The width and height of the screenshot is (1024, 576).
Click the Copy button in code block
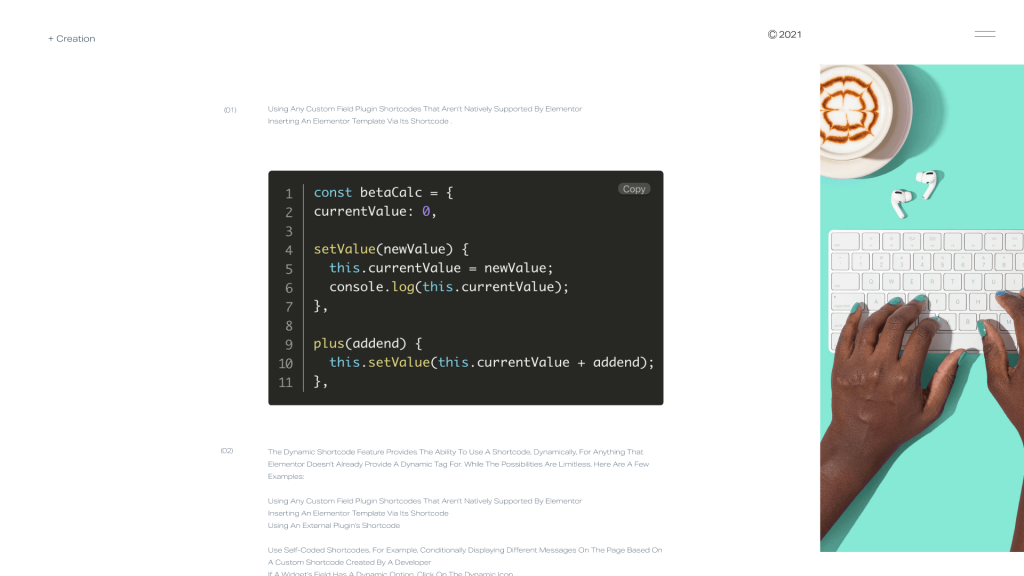coord(634,189)
